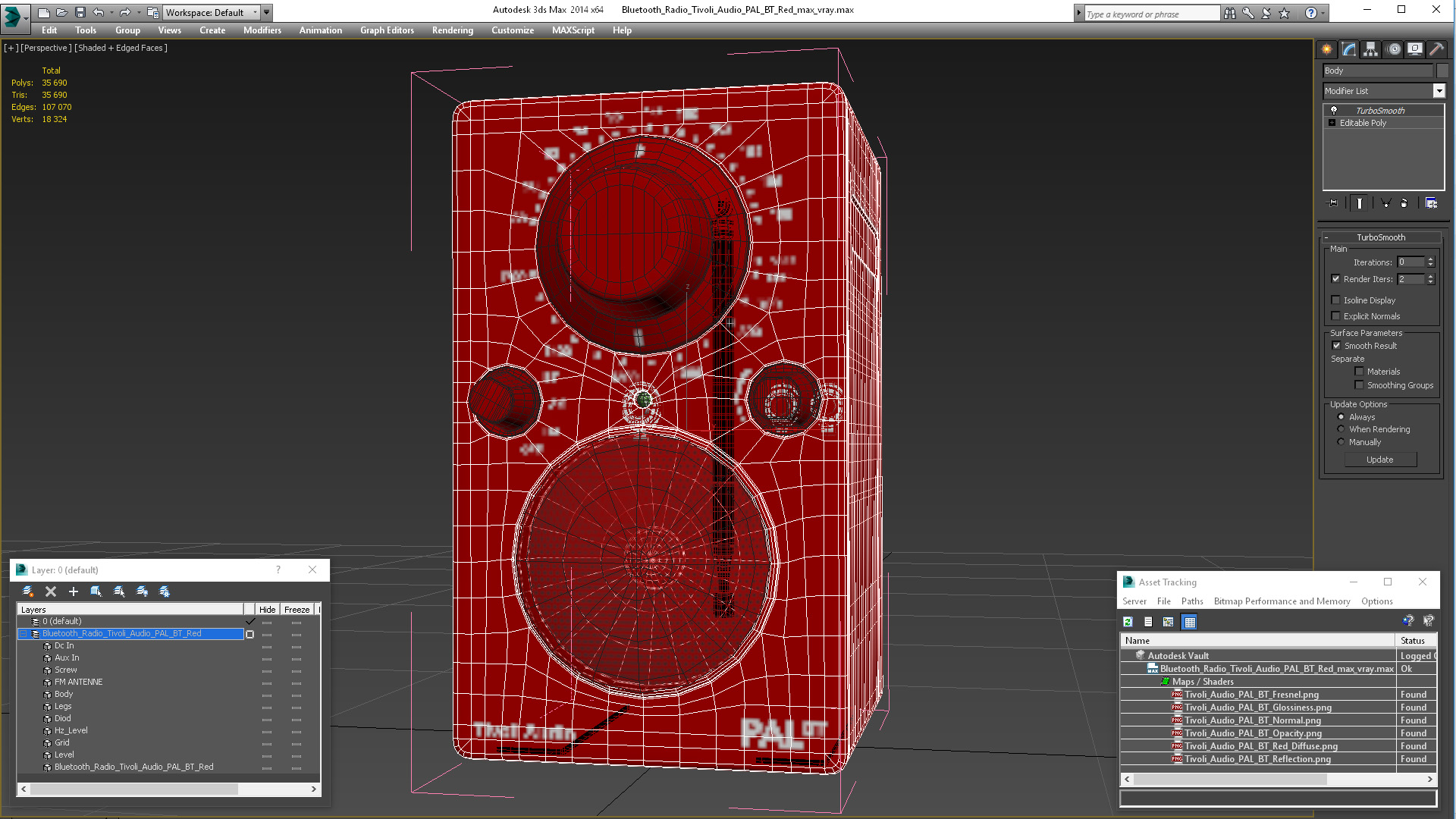Image resolution: width=1456 pixels, height=819 pixels.
Task: Remove modifier from stack icon
Action: coord(1404,203)
